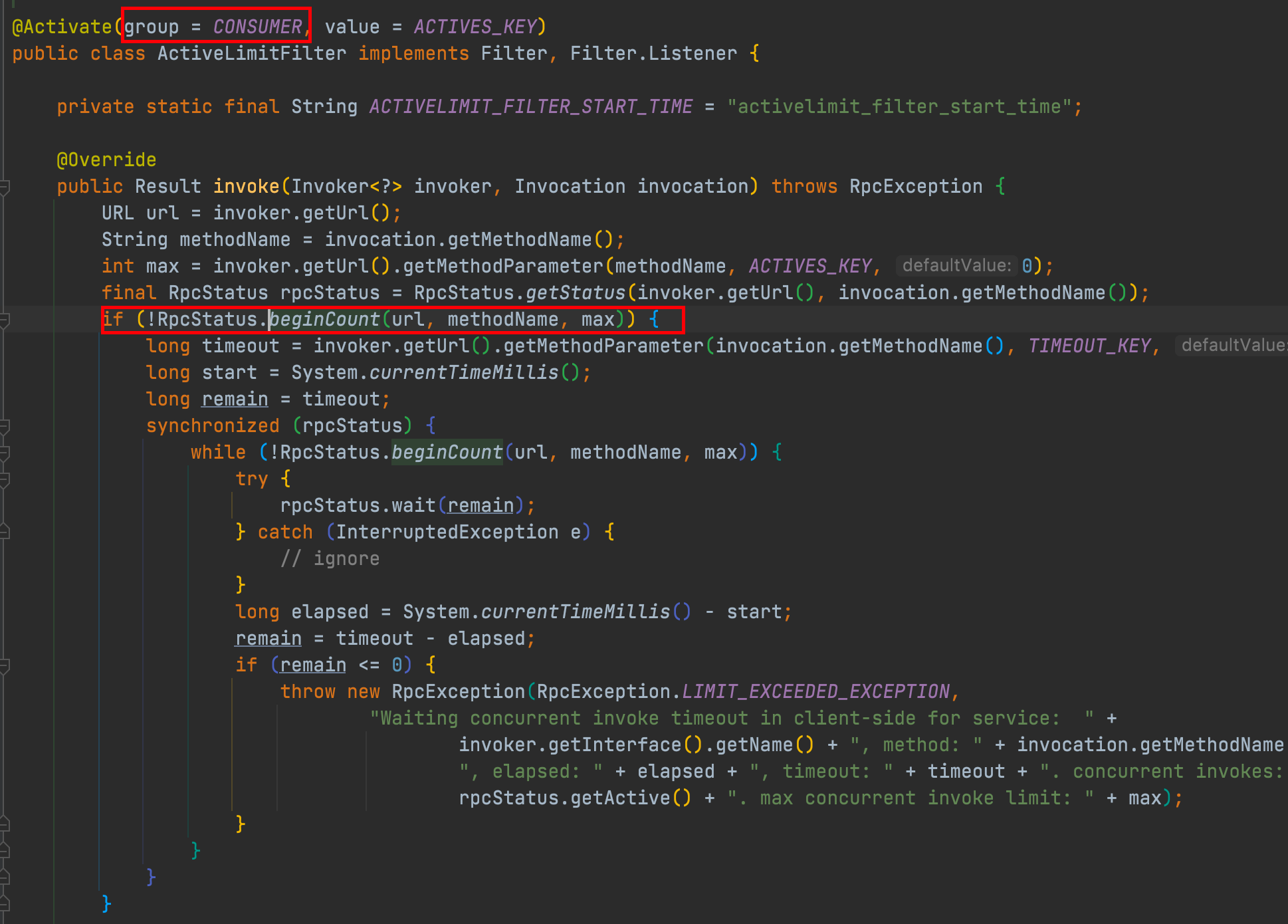Click the getStatus method call
Screen dimensions: 1288x924
point(576,293)
